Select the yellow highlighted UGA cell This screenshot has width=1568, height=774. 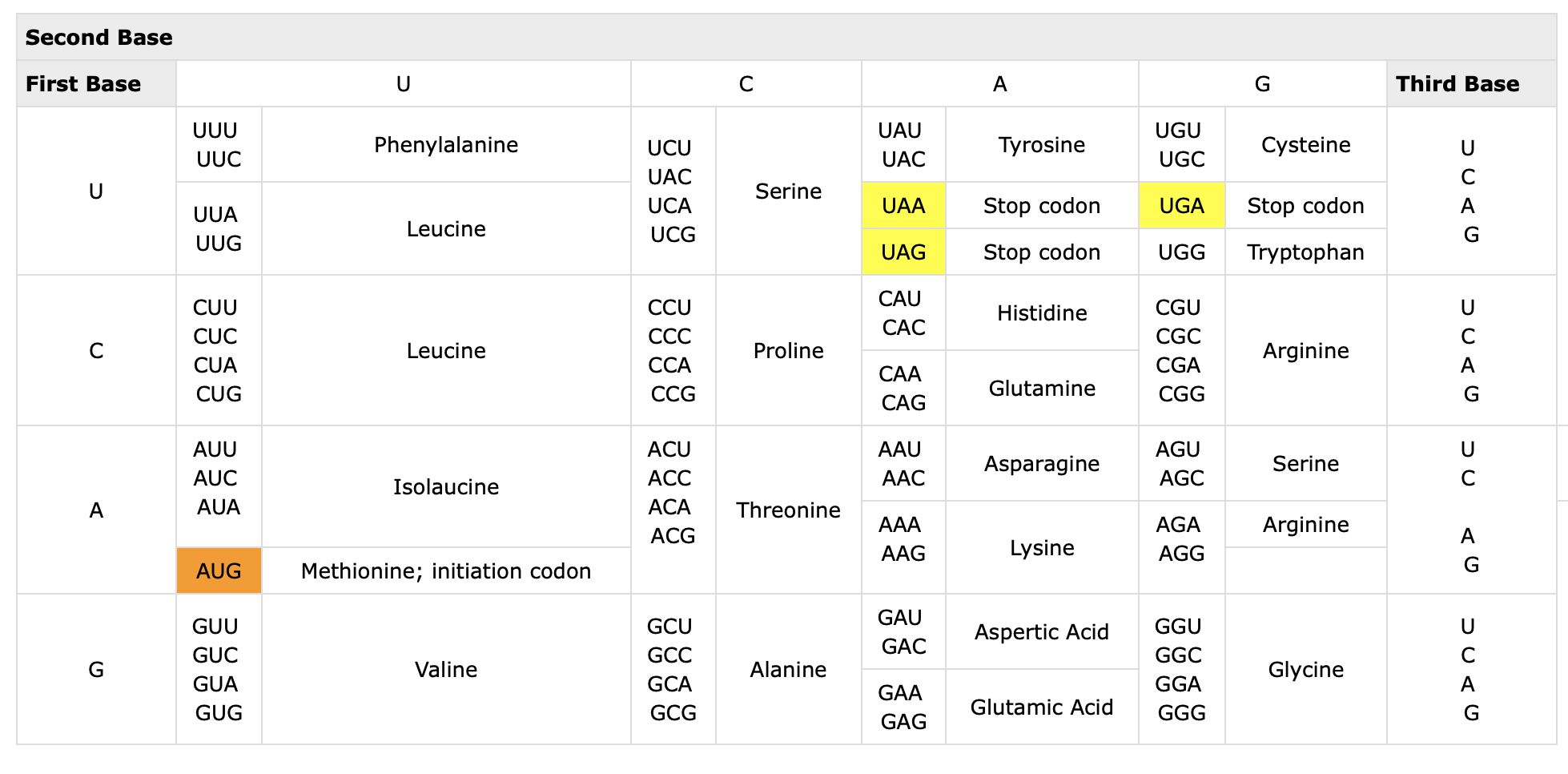(x=1181, y=206)
